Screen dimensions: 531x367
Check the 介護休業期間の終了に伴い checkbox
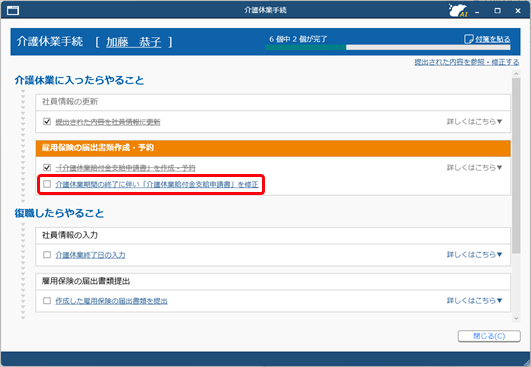47,184
